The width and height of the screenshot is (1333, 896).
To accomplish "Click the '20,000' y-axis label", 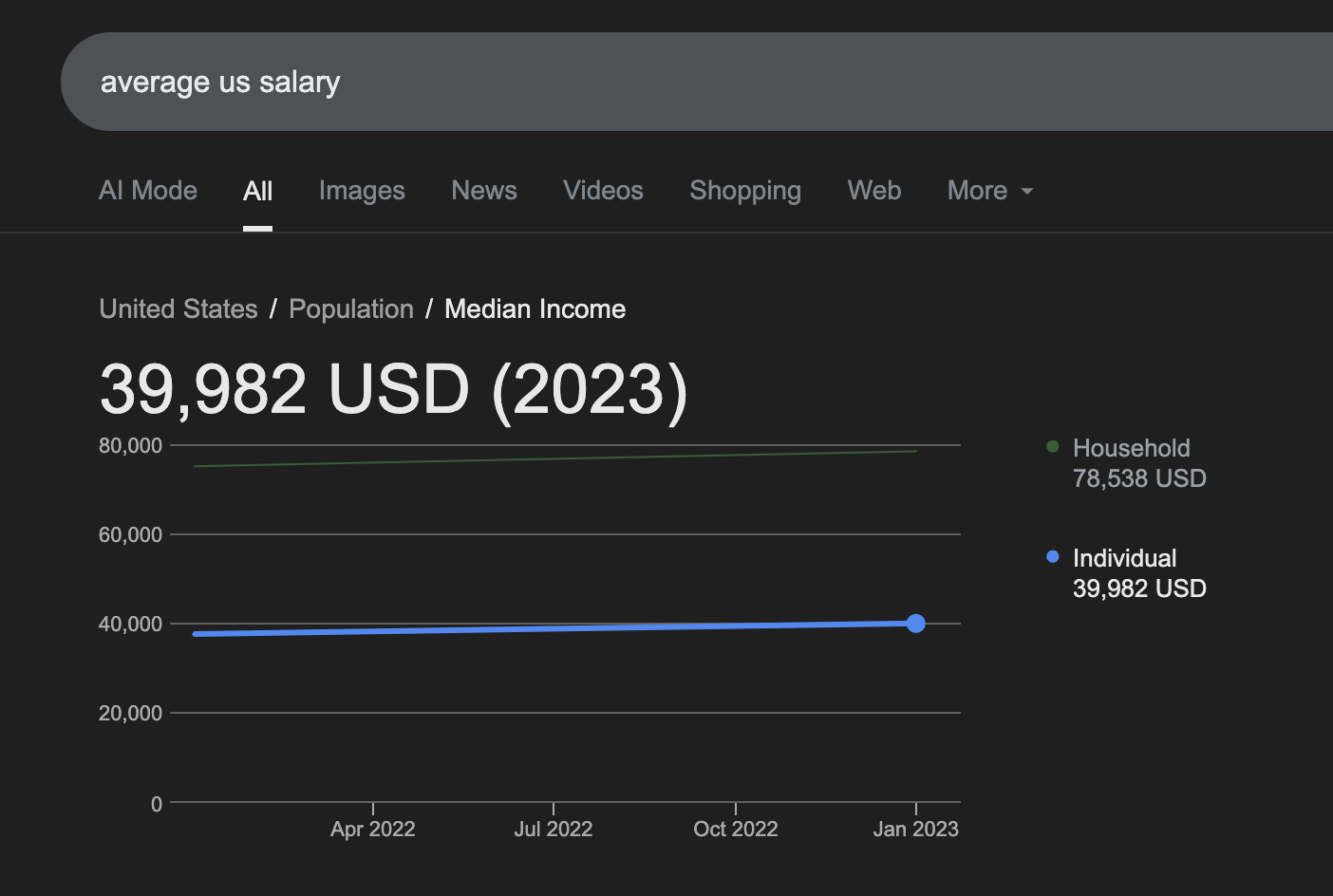I will tap(130, 714).
